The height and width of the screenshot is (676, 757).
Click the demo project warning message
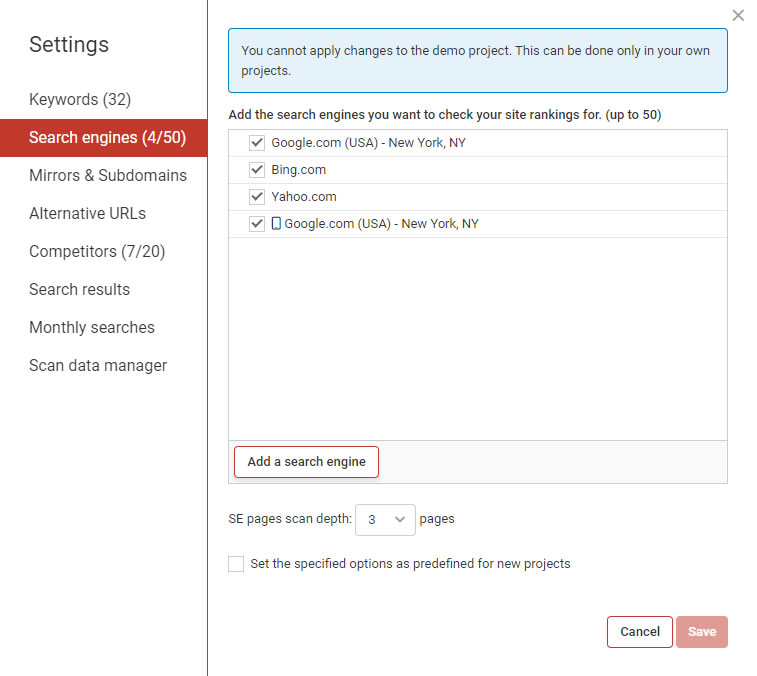coord(478,60)
